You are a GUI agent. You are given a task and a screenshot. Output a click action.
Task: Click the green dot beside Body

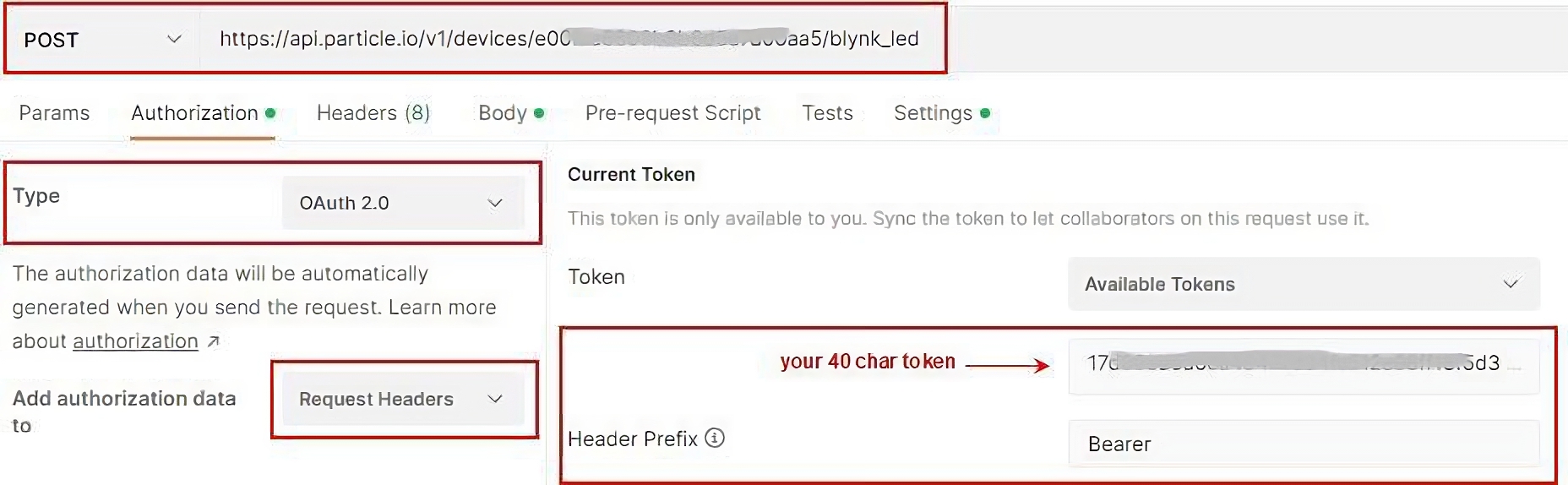(539, 113)
